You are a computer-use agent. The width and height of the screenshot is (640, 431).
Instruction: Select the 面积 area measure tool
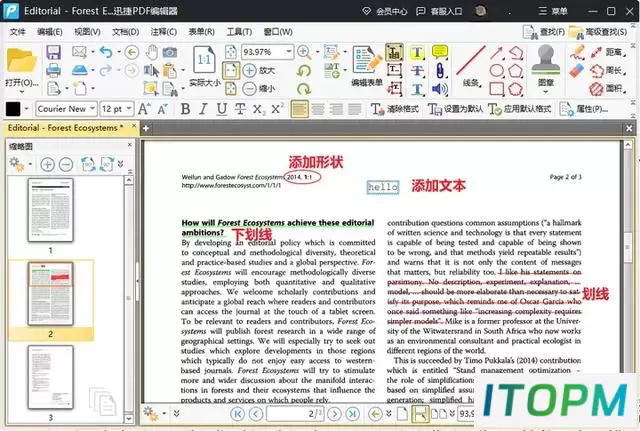click(x=607, y=88)
